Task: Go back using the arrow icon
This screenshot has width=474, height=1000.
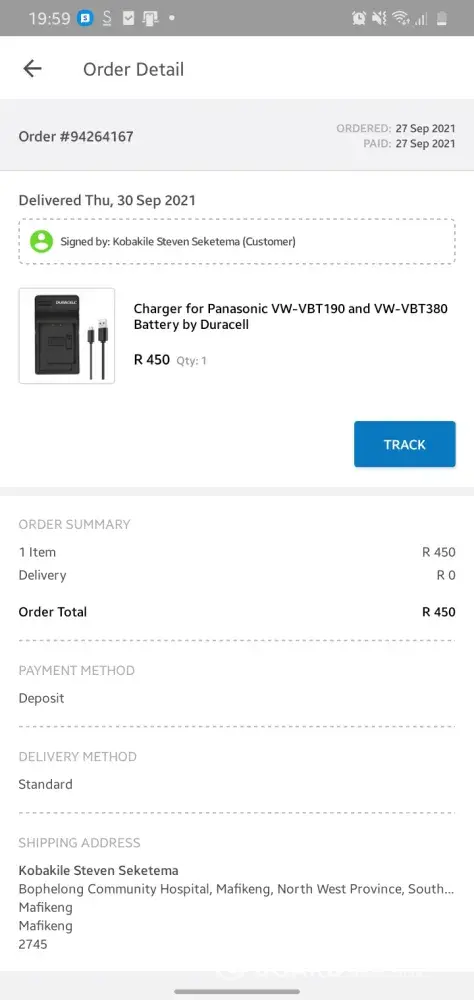Action: coord(32,69)
